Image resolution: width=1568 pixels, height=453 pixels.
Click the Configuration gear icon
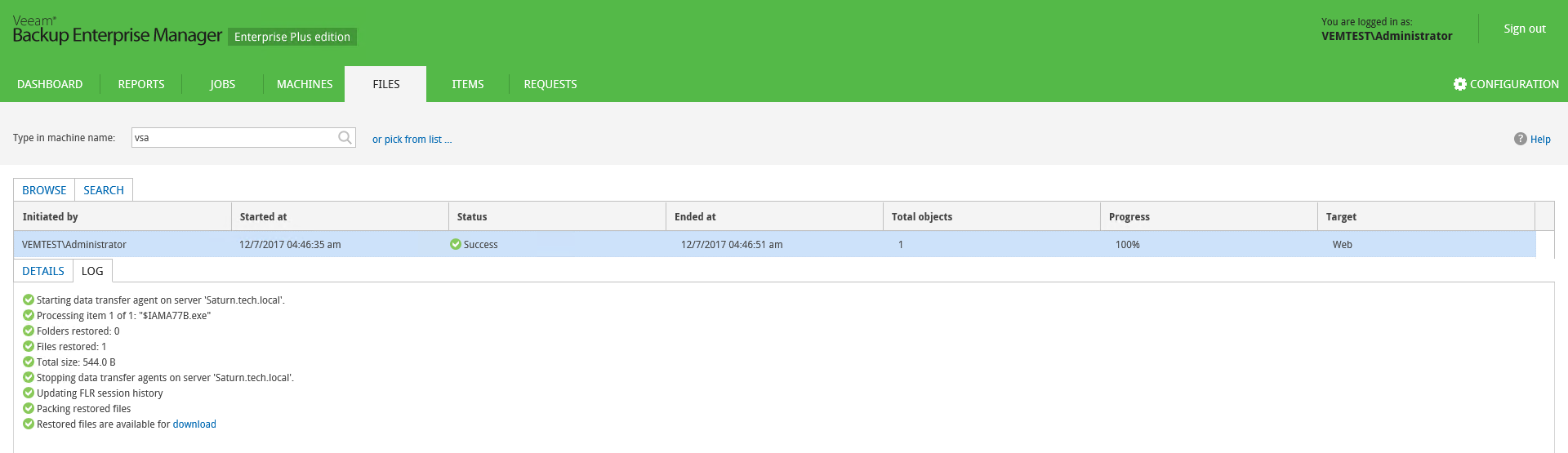[1460, 84]
